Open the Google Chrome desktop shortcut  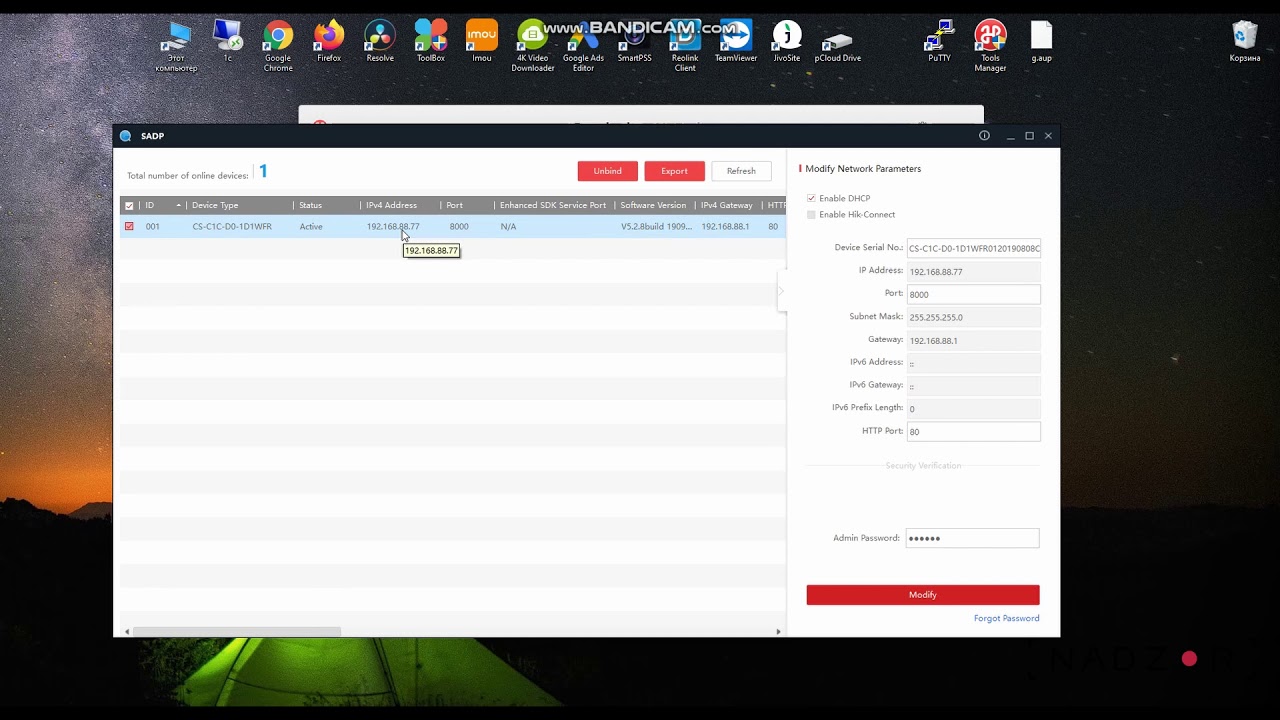(278, 46)
